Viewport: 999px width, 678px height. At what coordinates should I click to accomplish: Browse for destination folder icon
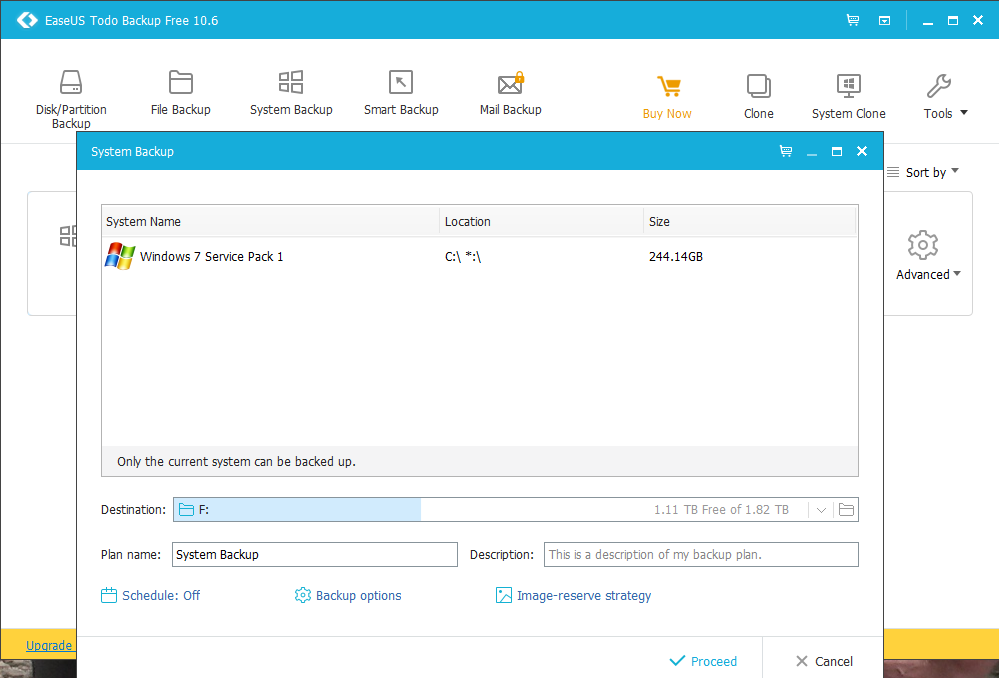coord(846,510)
